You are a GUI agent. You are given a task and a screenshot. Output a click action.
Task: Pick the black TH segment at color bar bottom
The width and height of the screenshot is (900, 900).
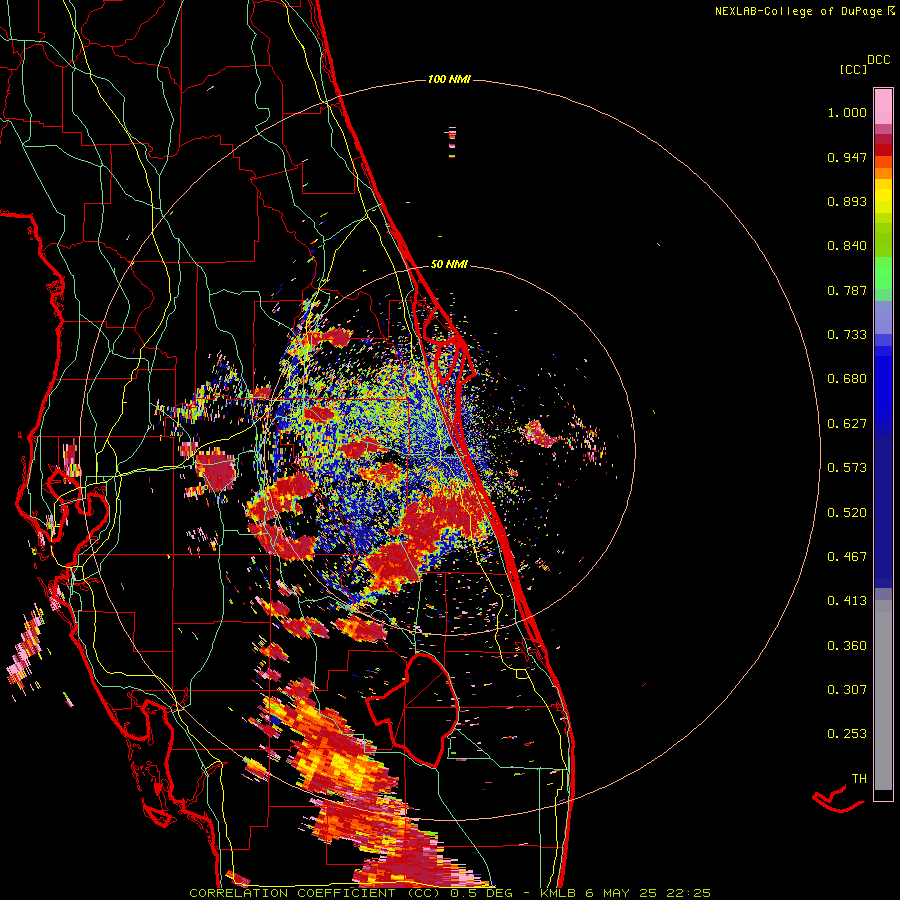pyautogui.click(x=883, y=795)
